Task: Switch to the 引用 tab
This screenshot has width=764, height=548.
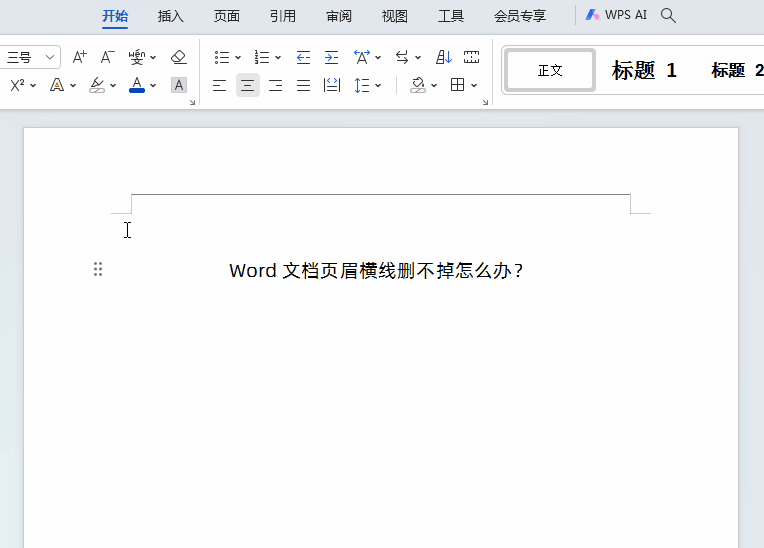Action: 283,17
